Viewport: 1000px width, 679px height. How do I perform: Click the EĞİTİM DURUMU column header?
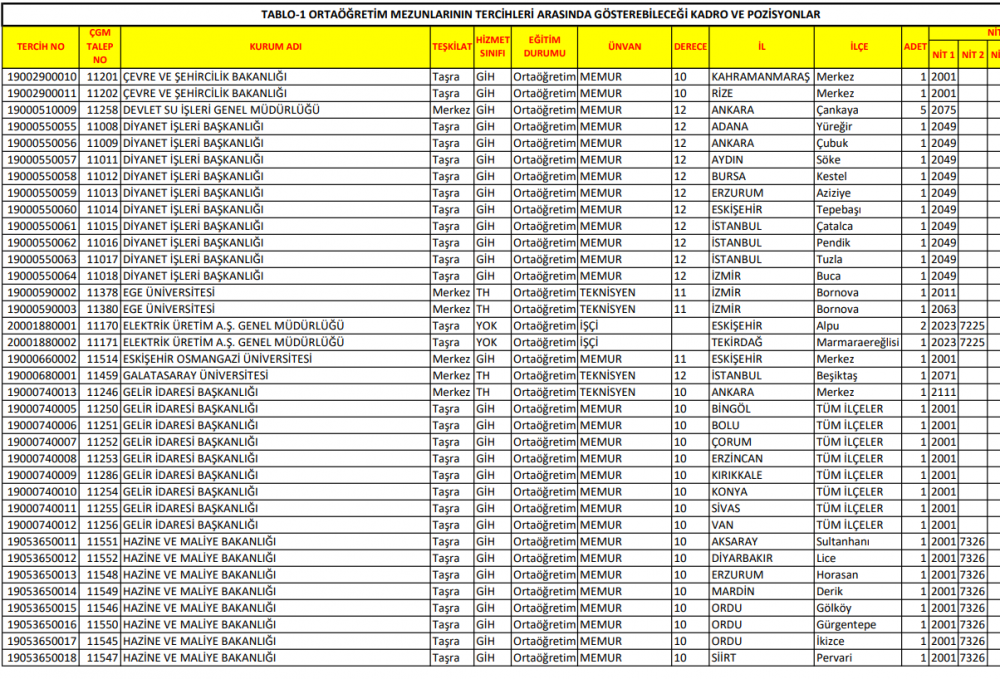tap(544, 47)
